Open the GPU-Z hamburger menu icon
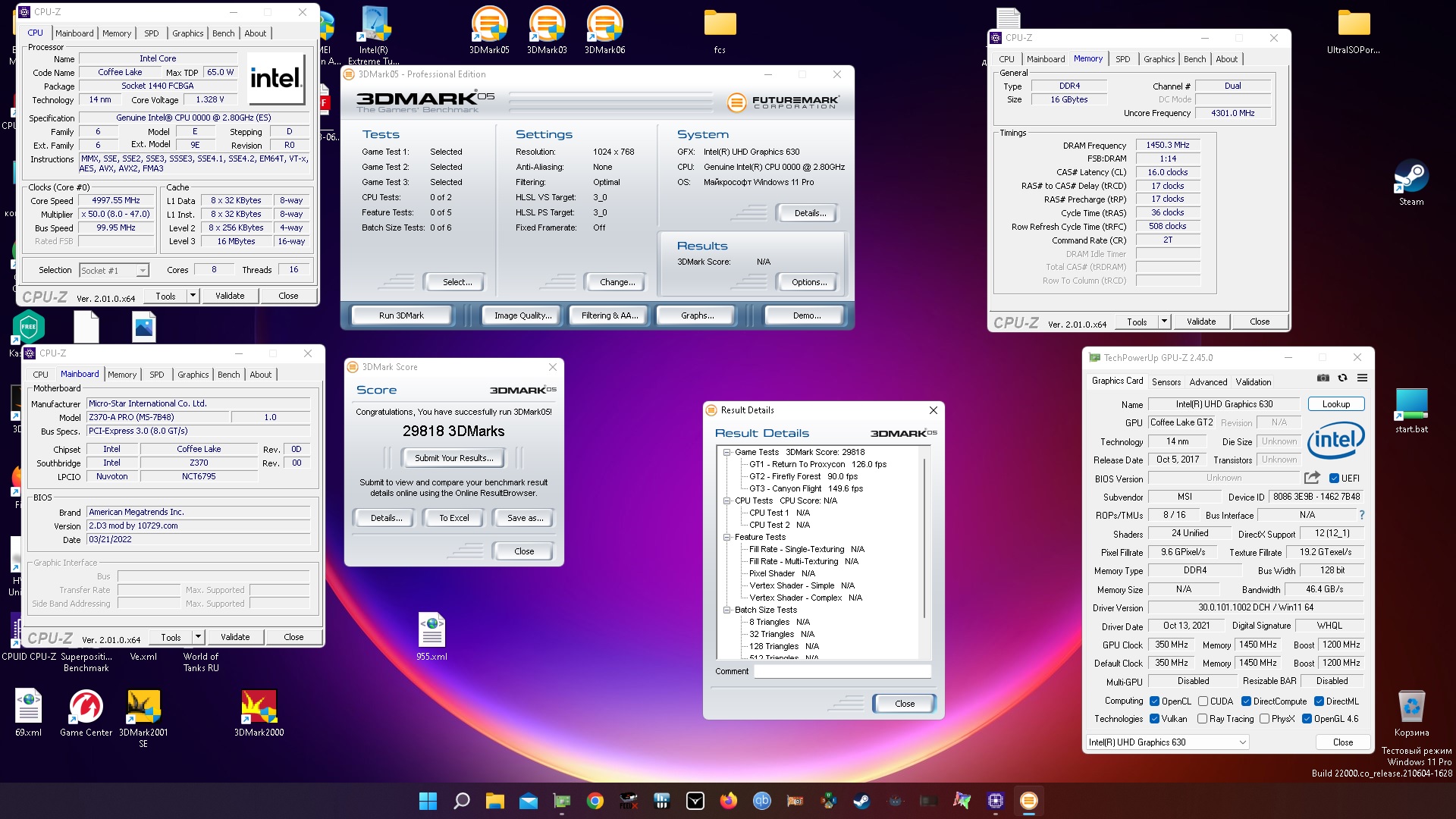Image resolution: width=1456 pixels, height=819 pixels. 1363,378
